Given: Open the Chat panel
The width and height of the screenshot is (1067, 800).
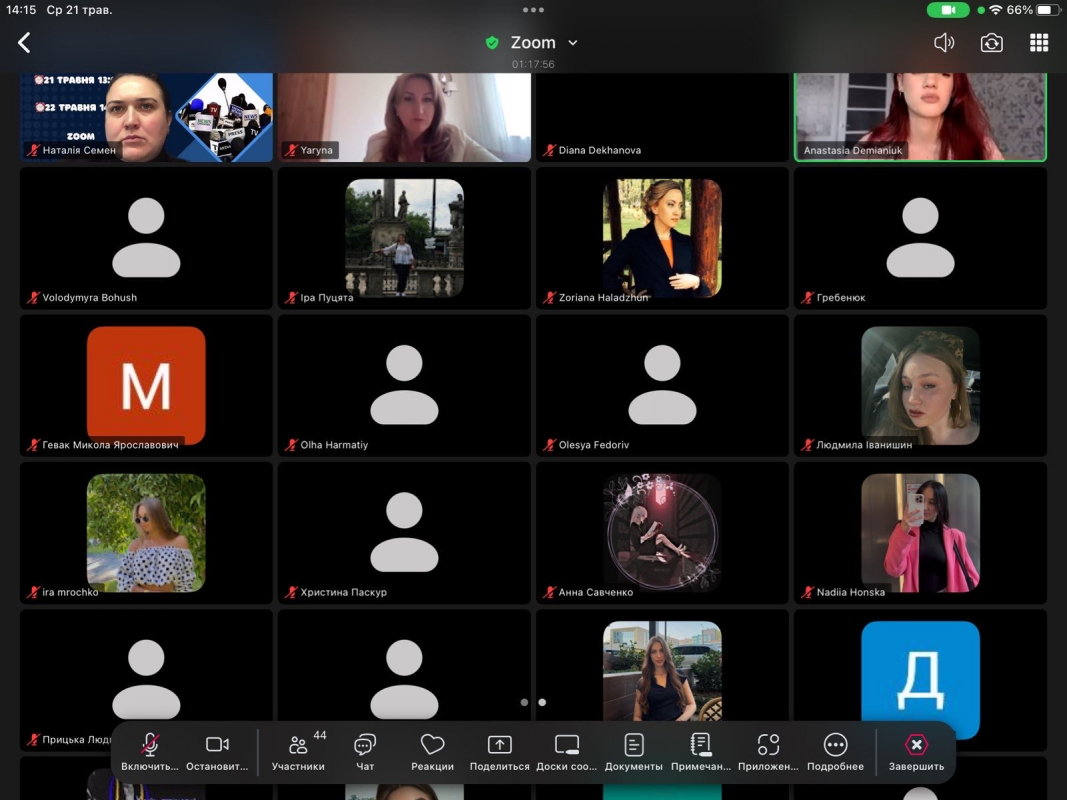Looking at the screenshot, I should [x=365, y=752].
